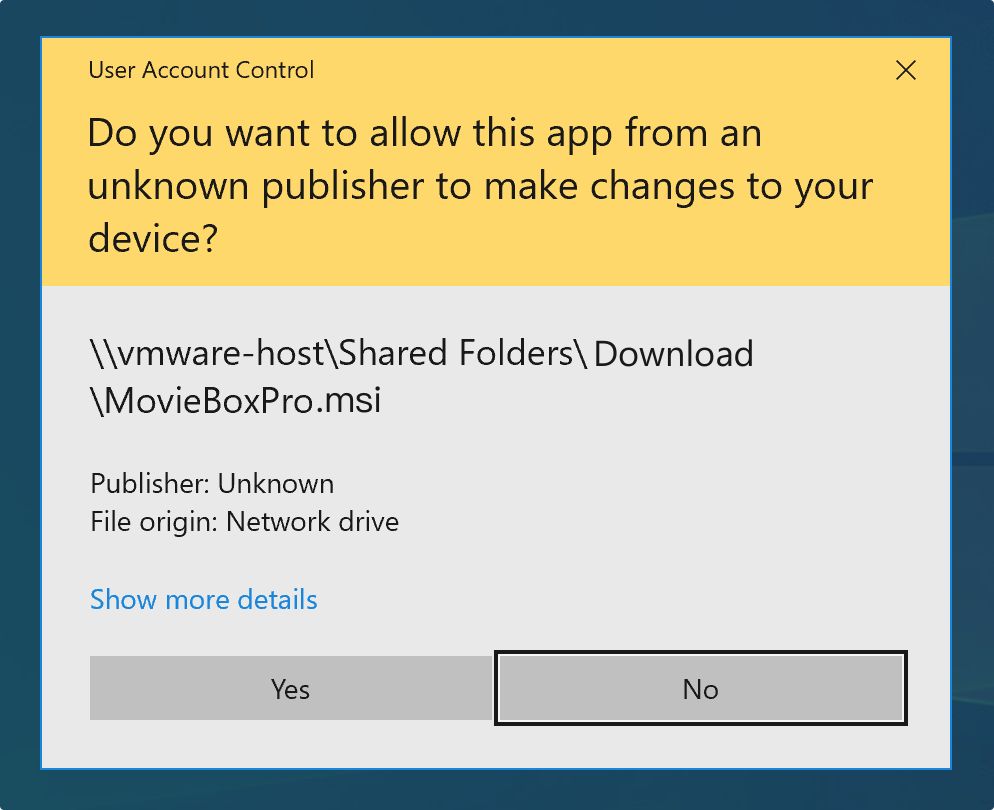Reveal certificate details via Show more details

(x=203, y=599)
